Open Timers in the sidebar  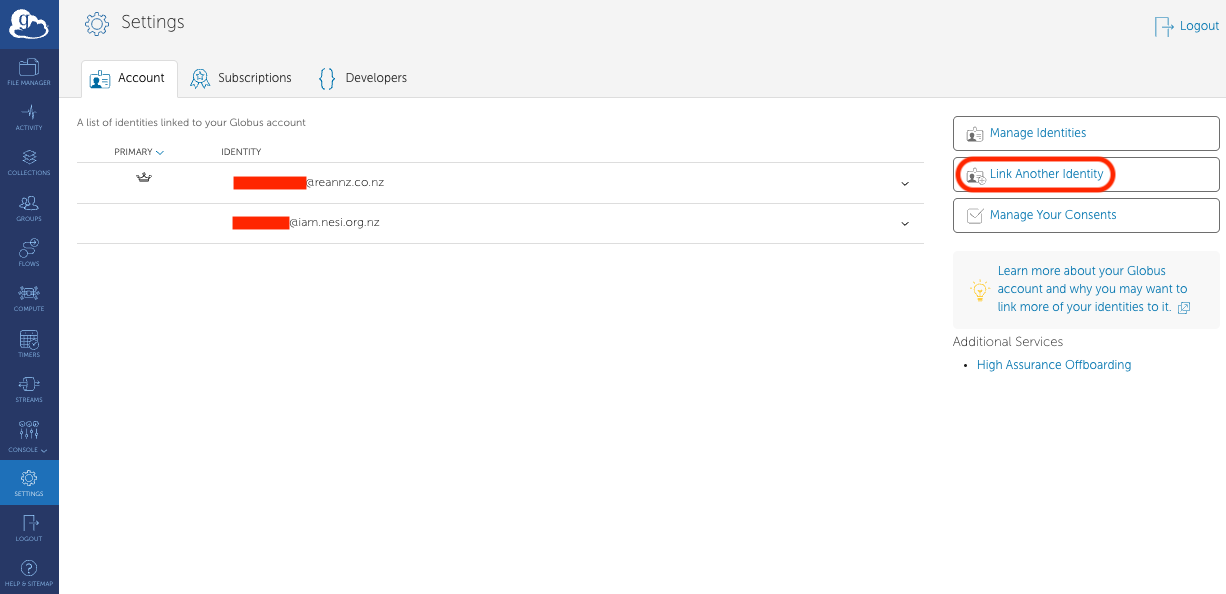click(x=29, y=344)
